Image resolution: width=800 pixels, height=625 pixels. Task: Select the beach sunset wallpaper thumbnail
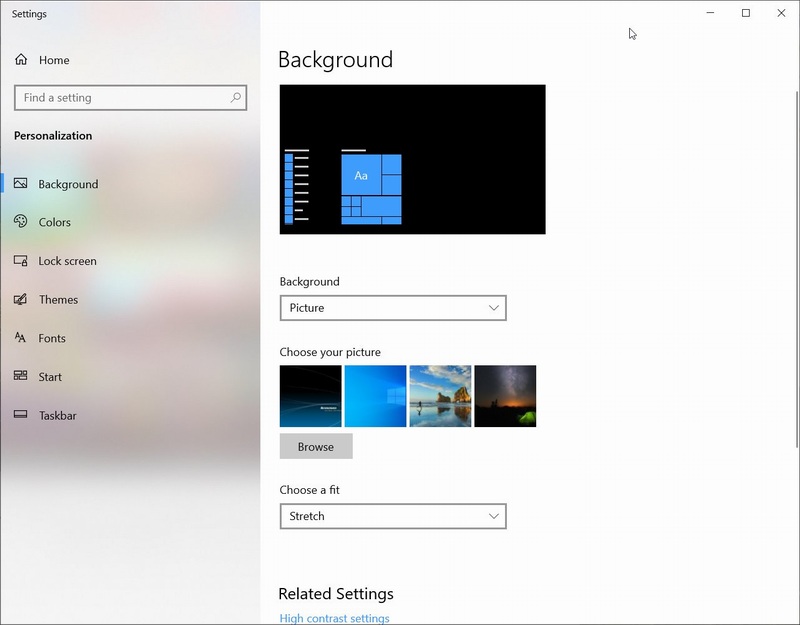(x=440, y=396)
